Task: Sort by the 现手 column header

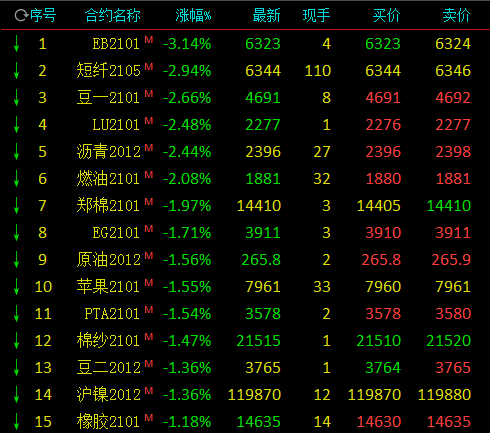Action: [x=316, y=16]
